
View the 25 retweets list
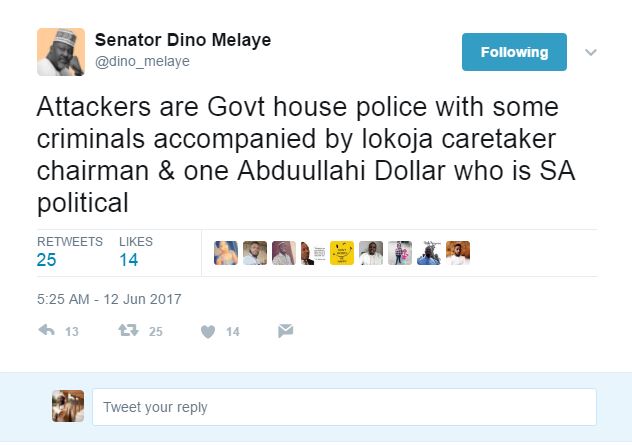point(46,260)
